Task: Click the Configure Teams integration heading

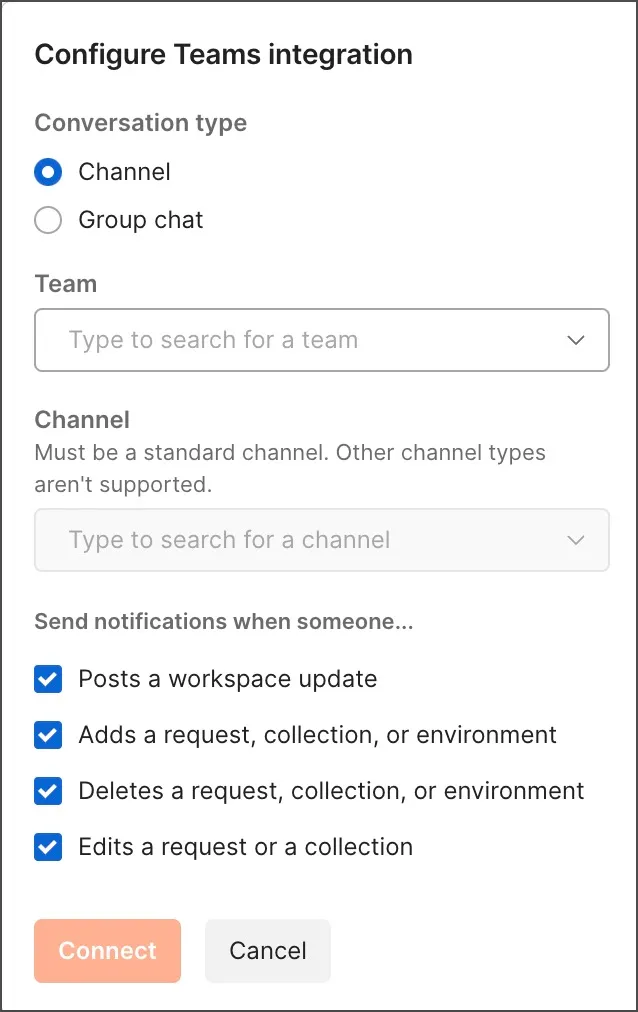Action: coord(223,55)
